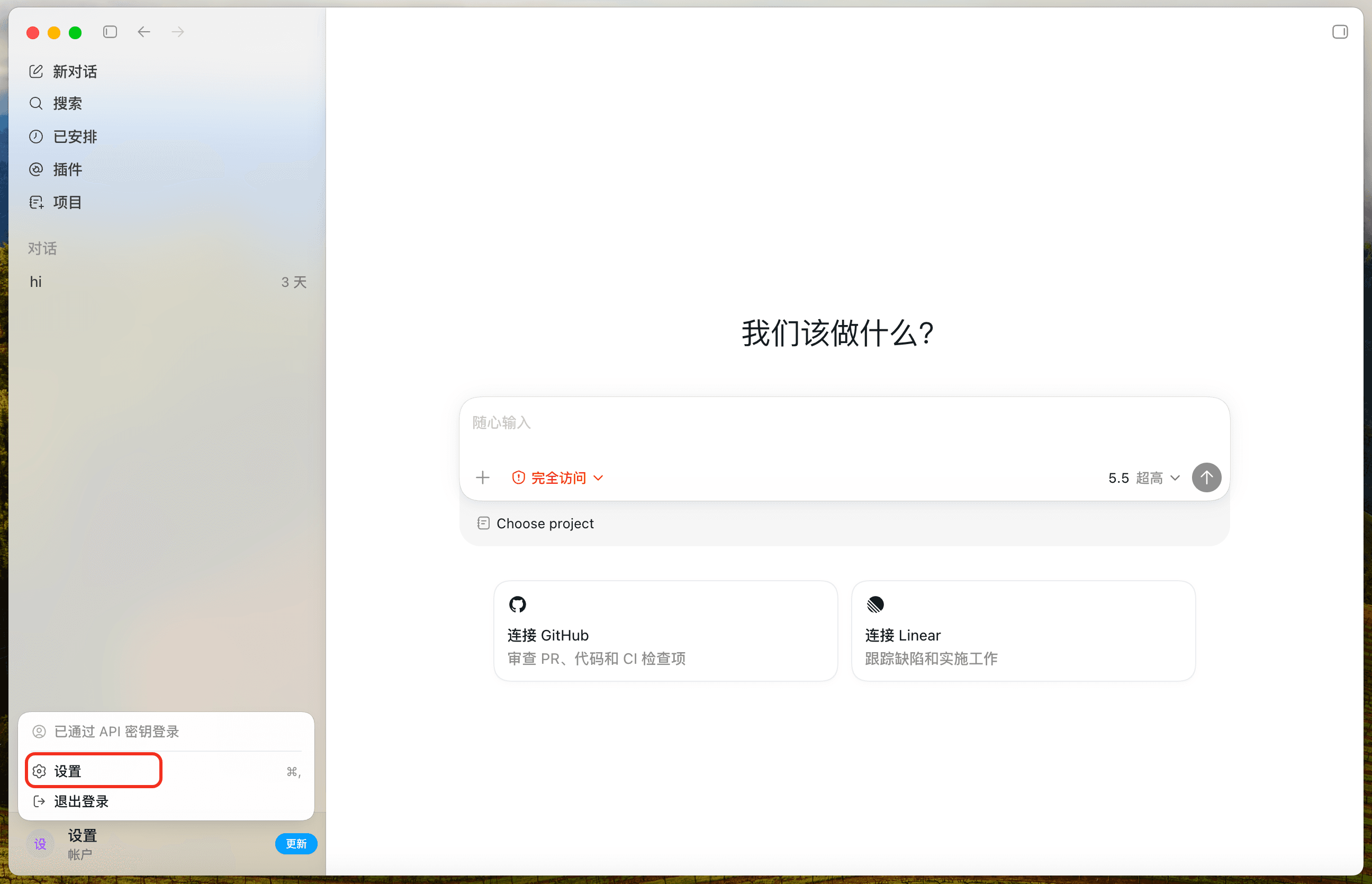Open the right panel toggle icon
Image resolution: width=1372 pixels, height=884 pixels.
coord(1340,32)
